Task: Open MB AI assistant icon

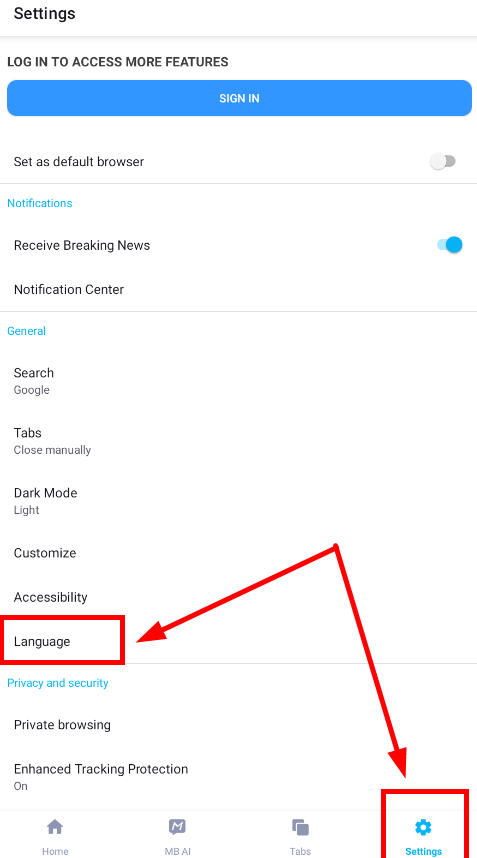Action: 177,827
